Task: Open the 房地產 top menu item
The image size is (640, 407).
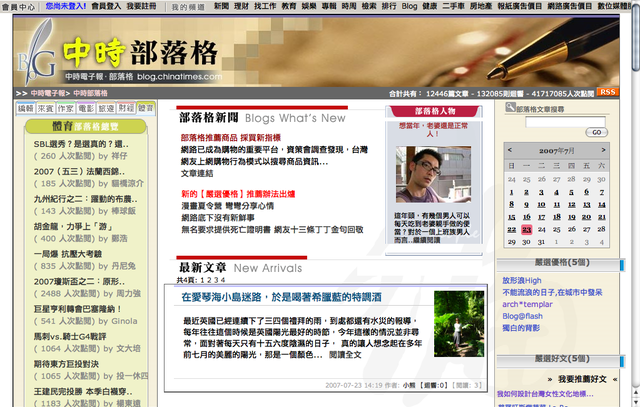Action: click(x=480, y=6)
